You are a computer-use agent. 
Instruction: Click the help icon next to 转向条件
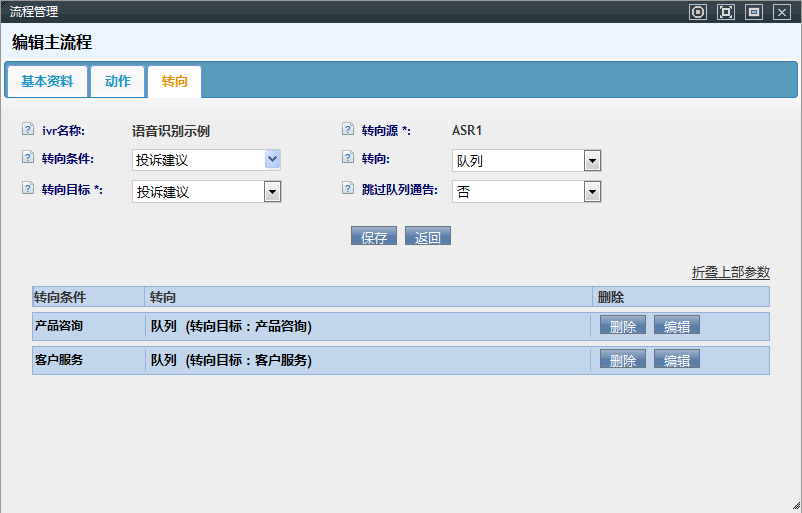pyautogui.click(x=27, y=158)
